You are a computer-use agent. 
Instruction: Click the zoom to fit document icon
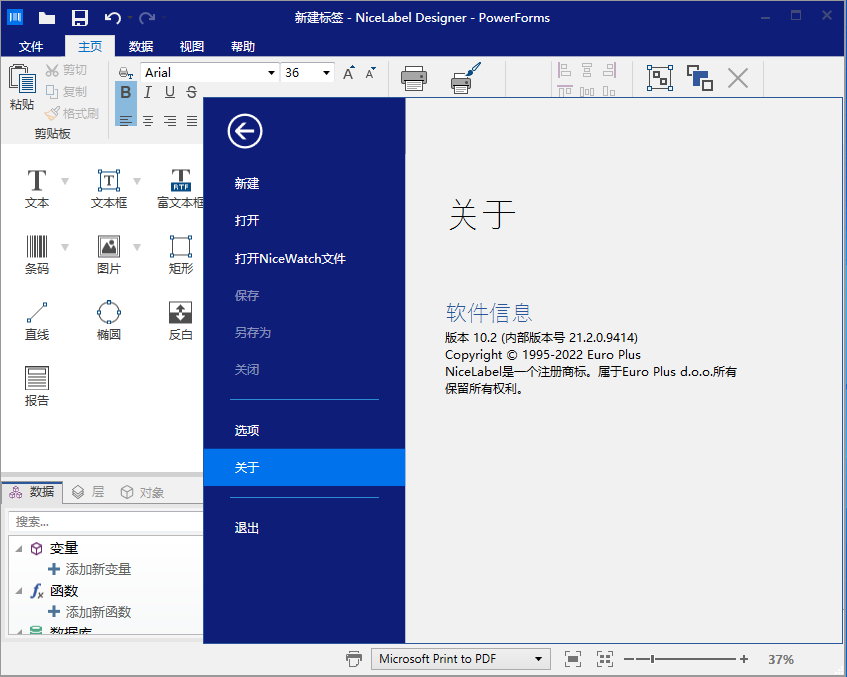[573, 659]
